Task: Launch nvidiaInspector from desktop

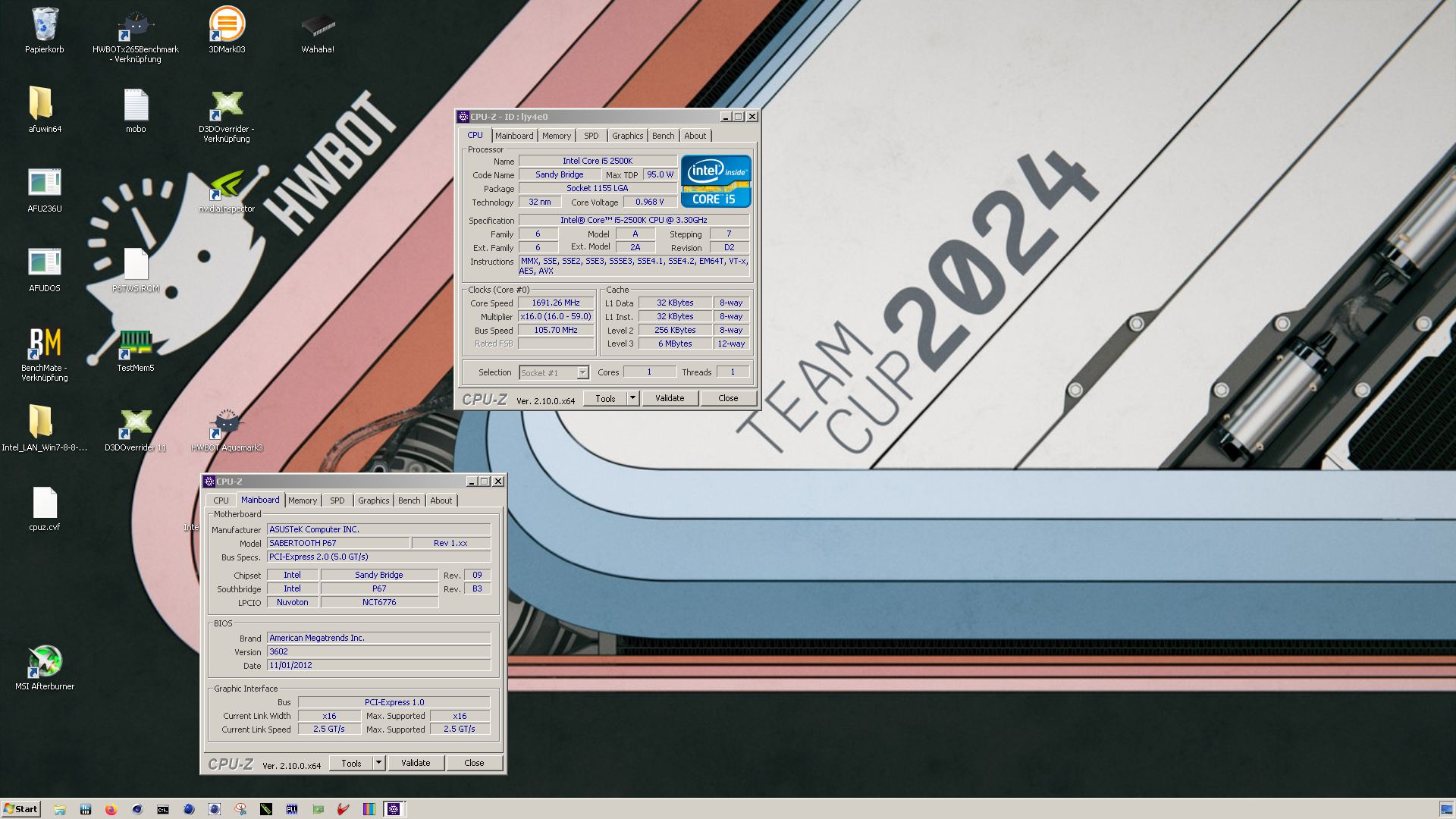Action: [x=227, y=190]
